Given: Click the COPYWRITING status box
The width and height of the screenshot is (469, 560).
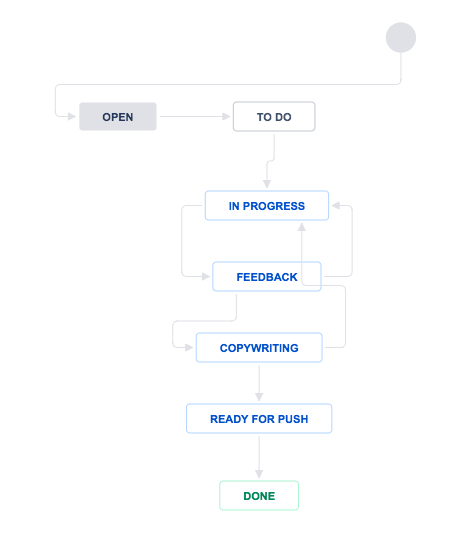Looking at the screenshot, I should point(259,348).
